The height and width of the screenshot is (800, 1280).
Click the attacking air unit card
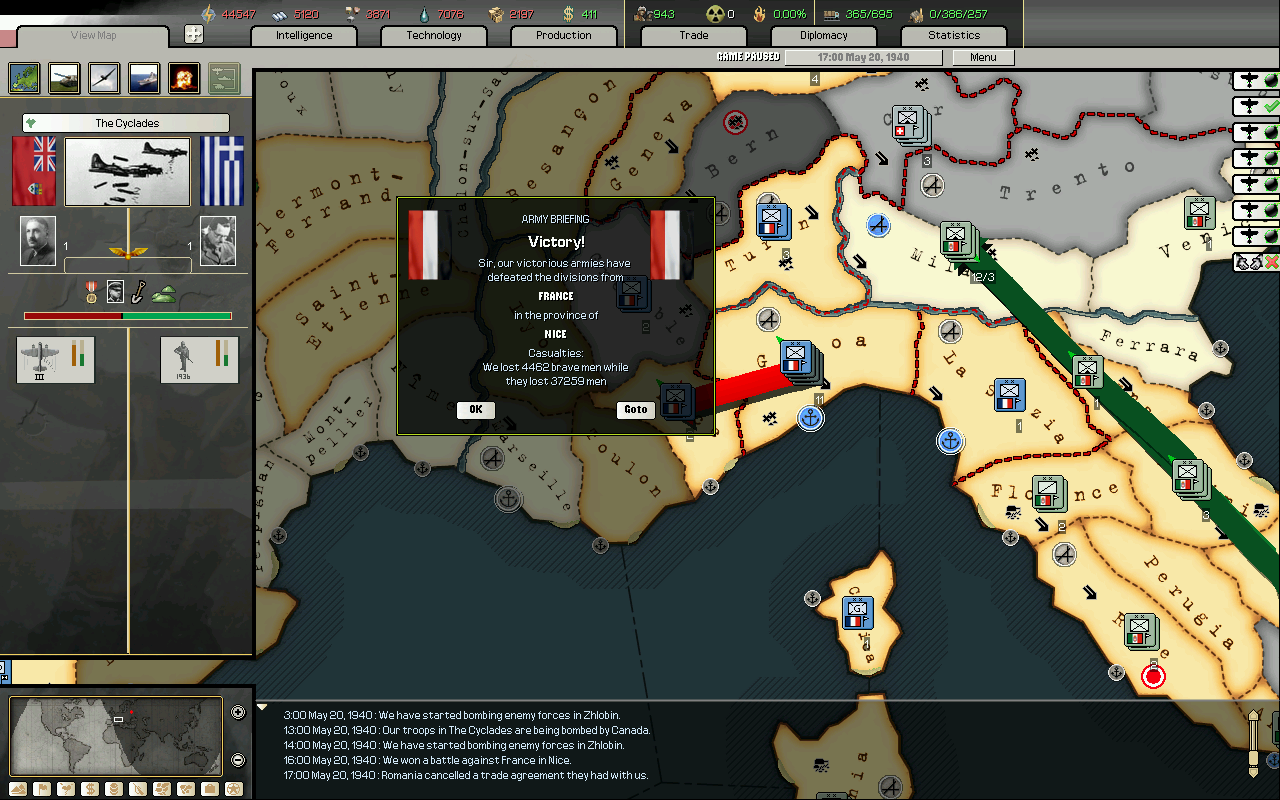coord(55,360)
